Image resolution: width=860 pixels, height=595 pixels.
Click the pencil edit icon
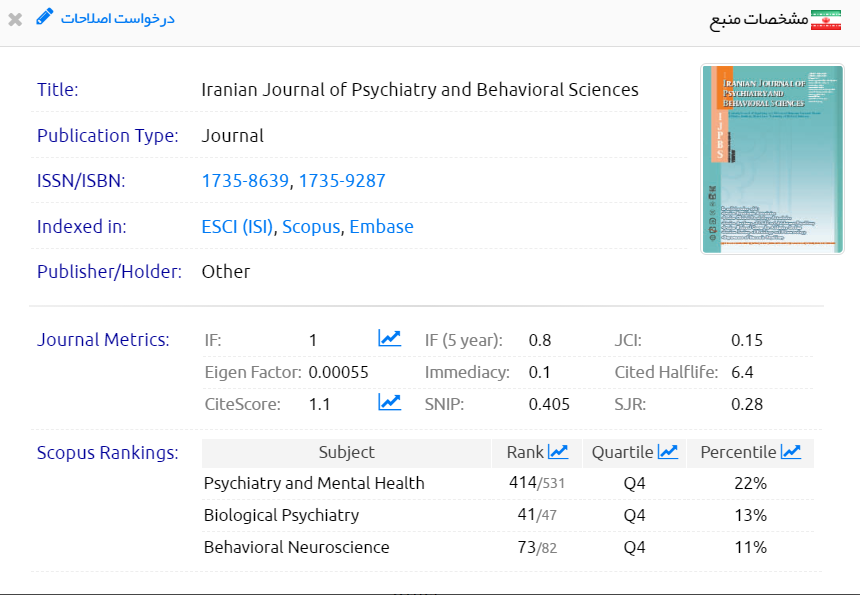click(x=45, y=17)
